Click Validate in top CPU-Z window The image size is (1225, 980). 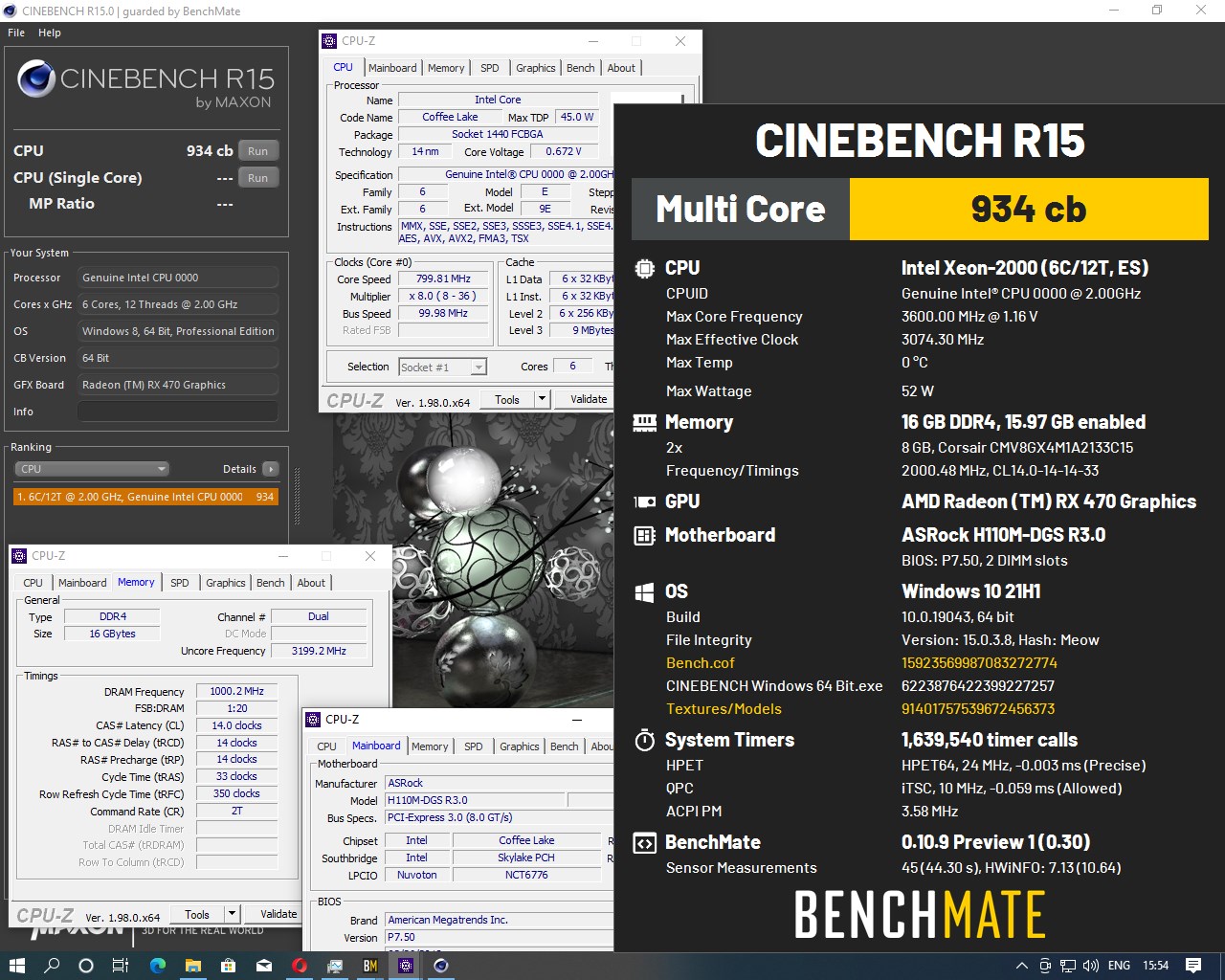[x=589, y=400]
